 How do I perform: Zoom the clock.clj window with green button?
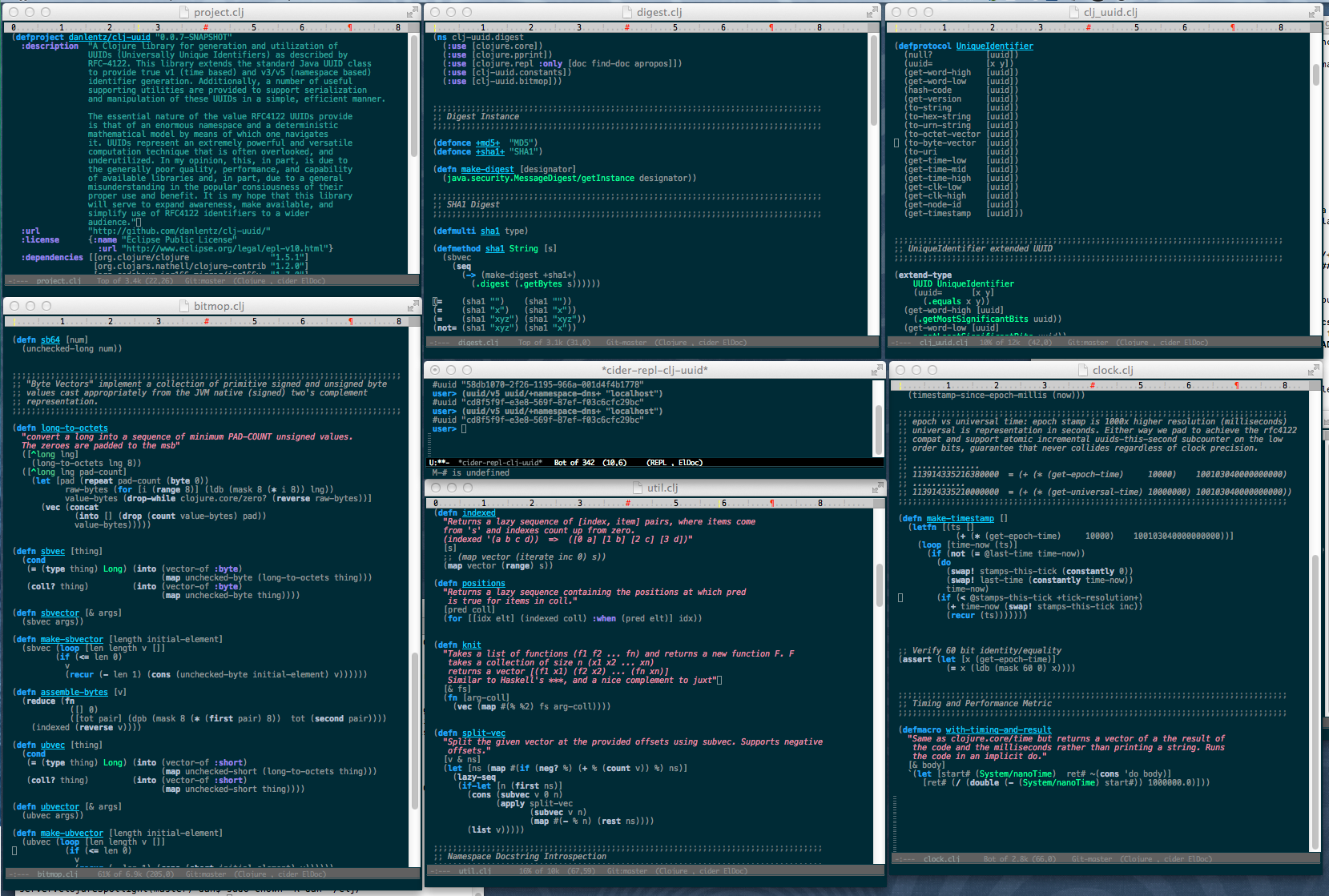(x=933, y=370)
